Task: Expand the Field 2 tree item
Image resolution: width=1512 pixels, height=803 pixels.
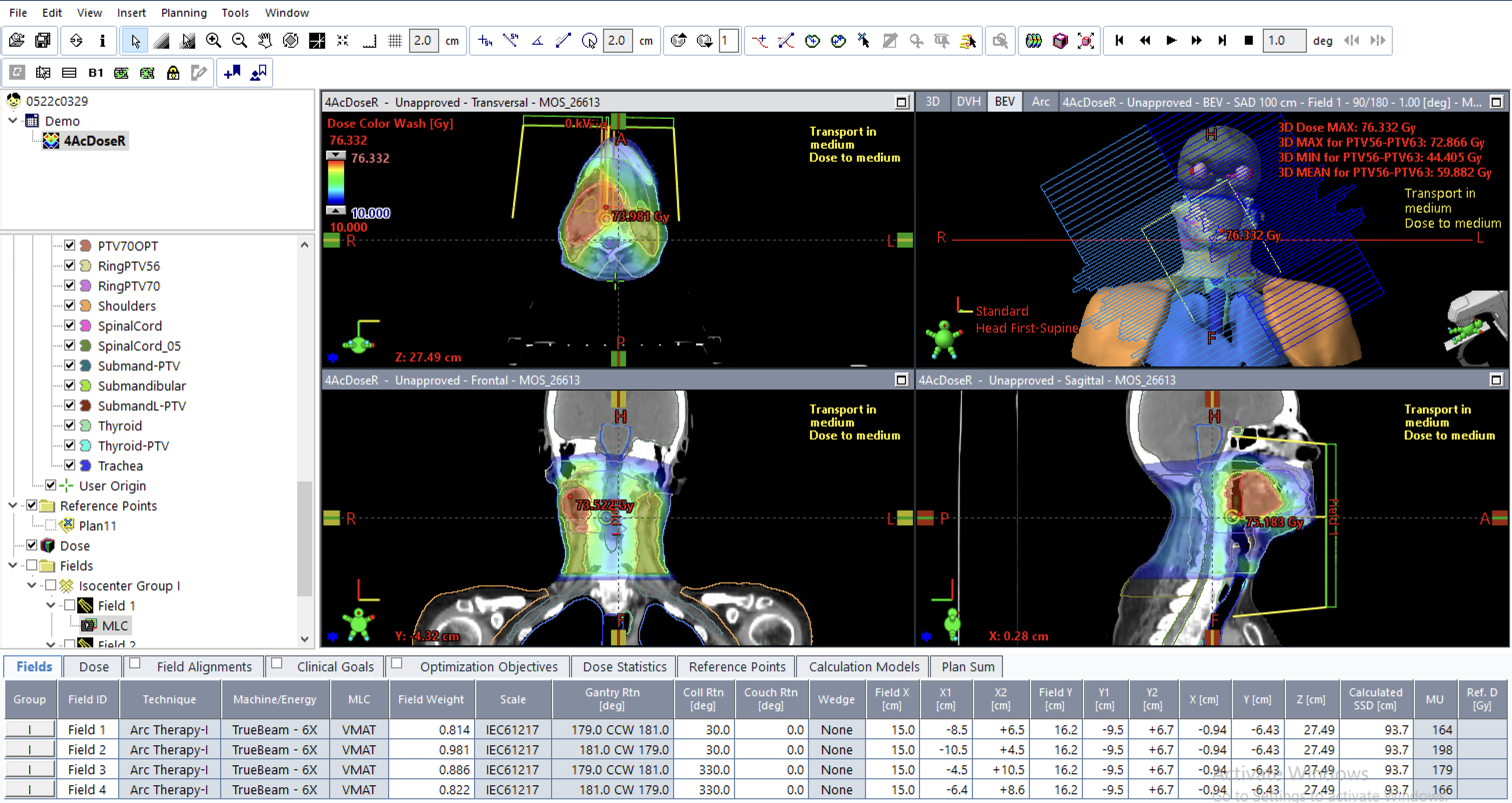Action: (x=50, y=643)
